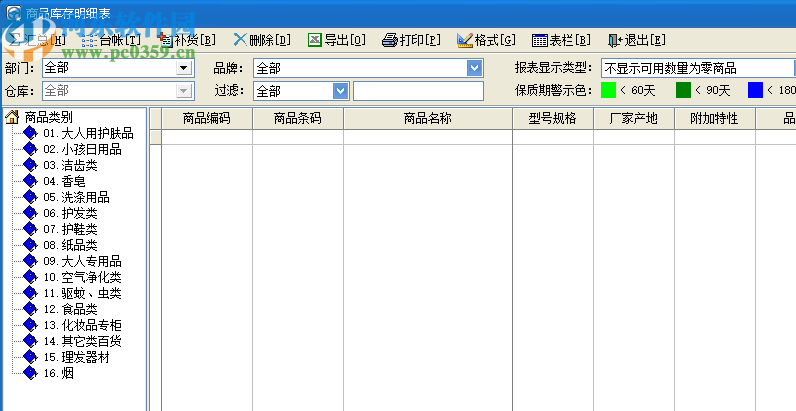Click the blue X delete icon

240,40
